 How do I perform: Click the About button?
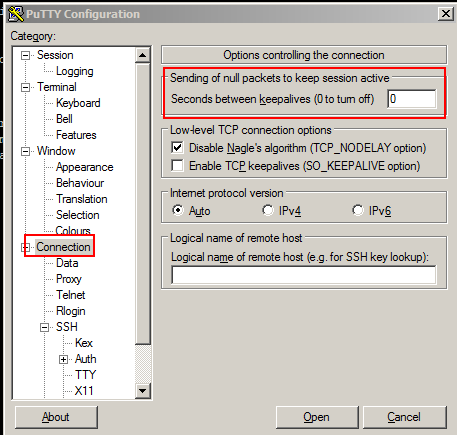coord(56,417)
